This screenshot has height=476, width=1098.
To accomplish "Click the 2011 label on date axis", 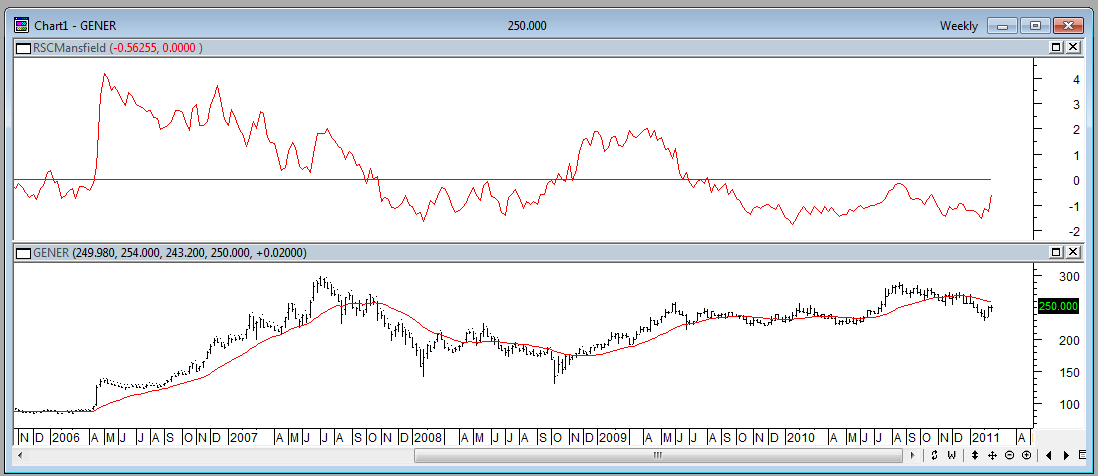I will coord(984,438).
